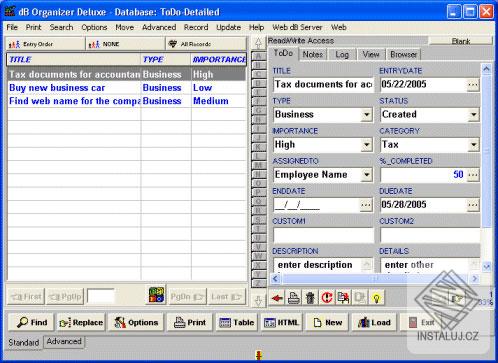The image size is (498, 363).
Task: Click the up arrow above alphabet index
Action: pyautogui.click(x=258, y=43)
